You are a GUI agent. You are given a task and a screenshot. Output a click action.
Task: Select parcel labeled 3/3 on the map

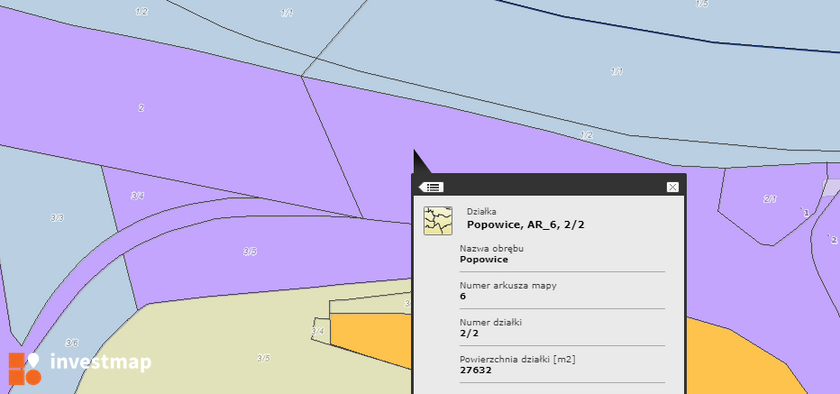pyautogui.click(x=57, y=218)
